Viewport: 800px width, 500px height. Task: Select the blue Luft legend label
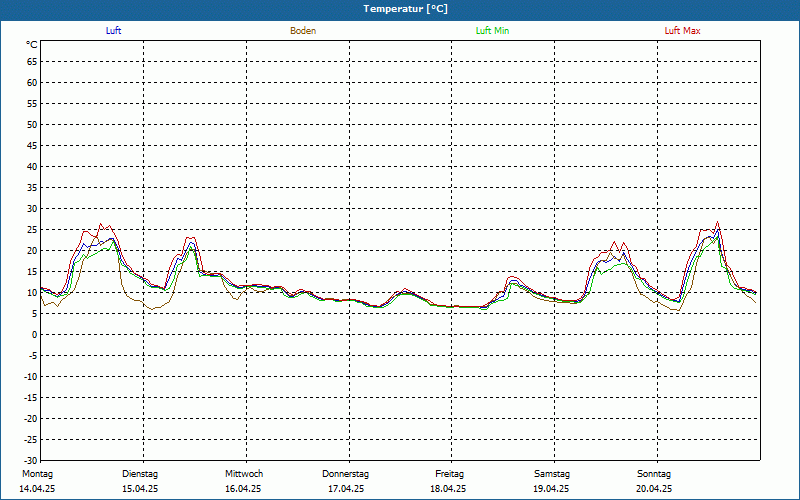click(x=113, y=31)
